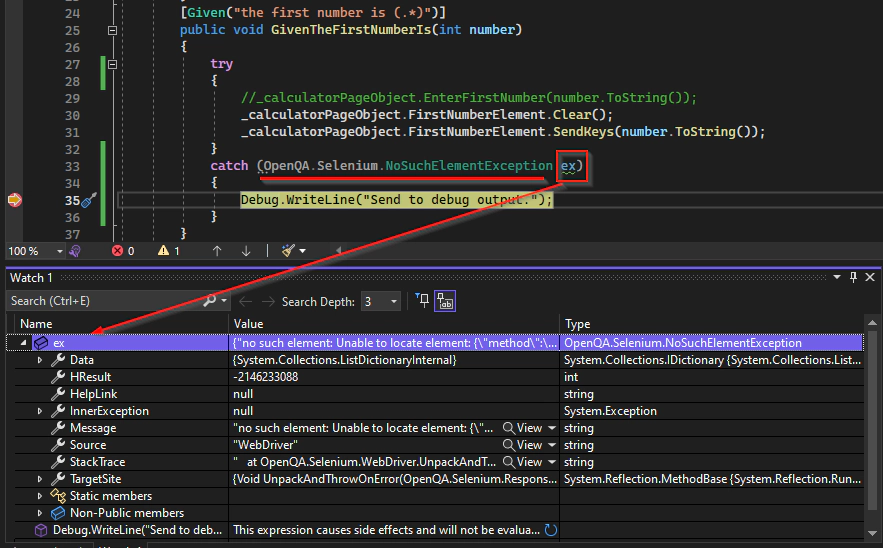The width and height of the screenshot is (883, 548).
Task: Expand the Static members node
Action: click(x=40, y=496)
